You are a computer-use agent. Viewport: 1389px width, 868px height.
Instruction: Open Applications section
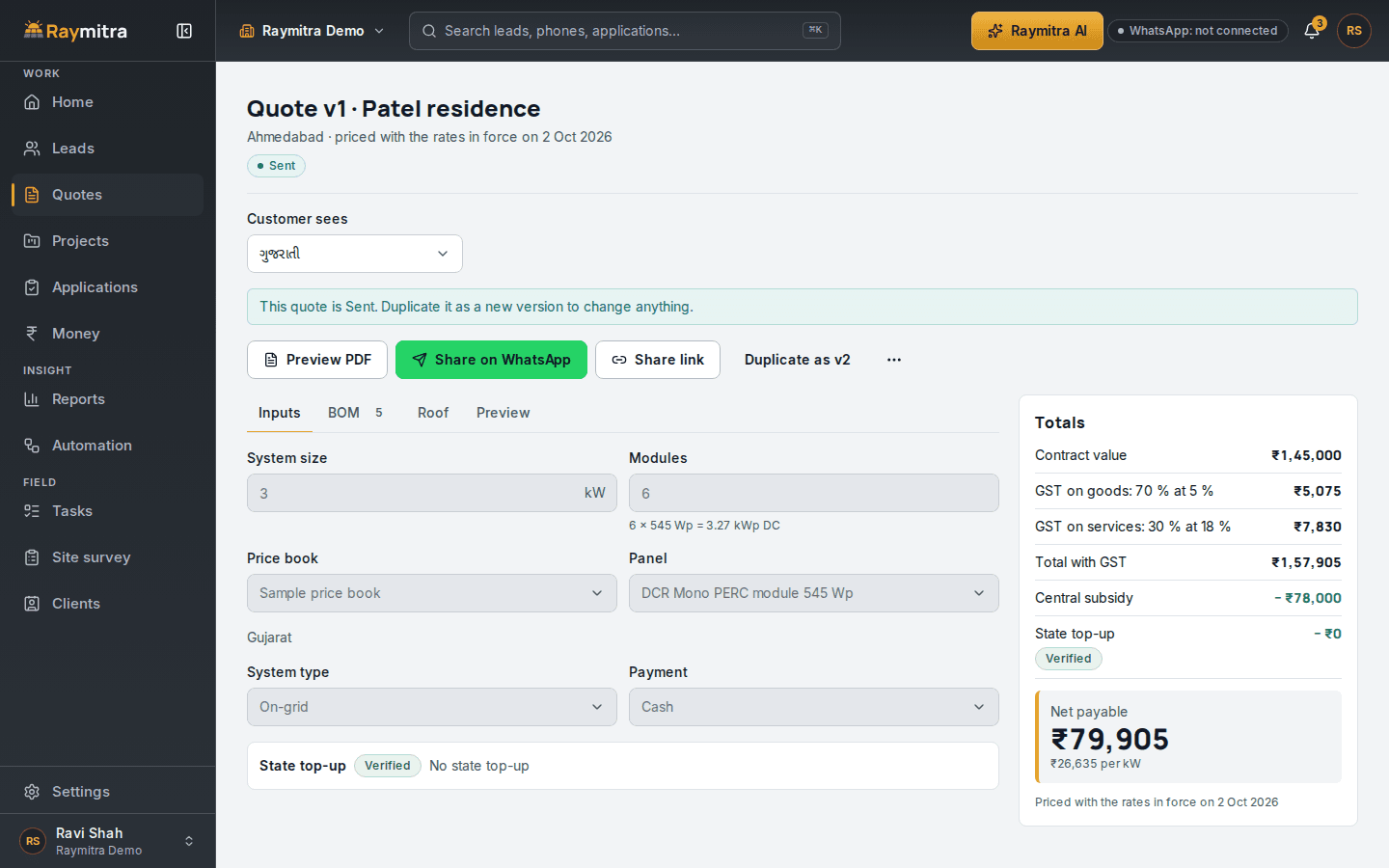[108, 287]
